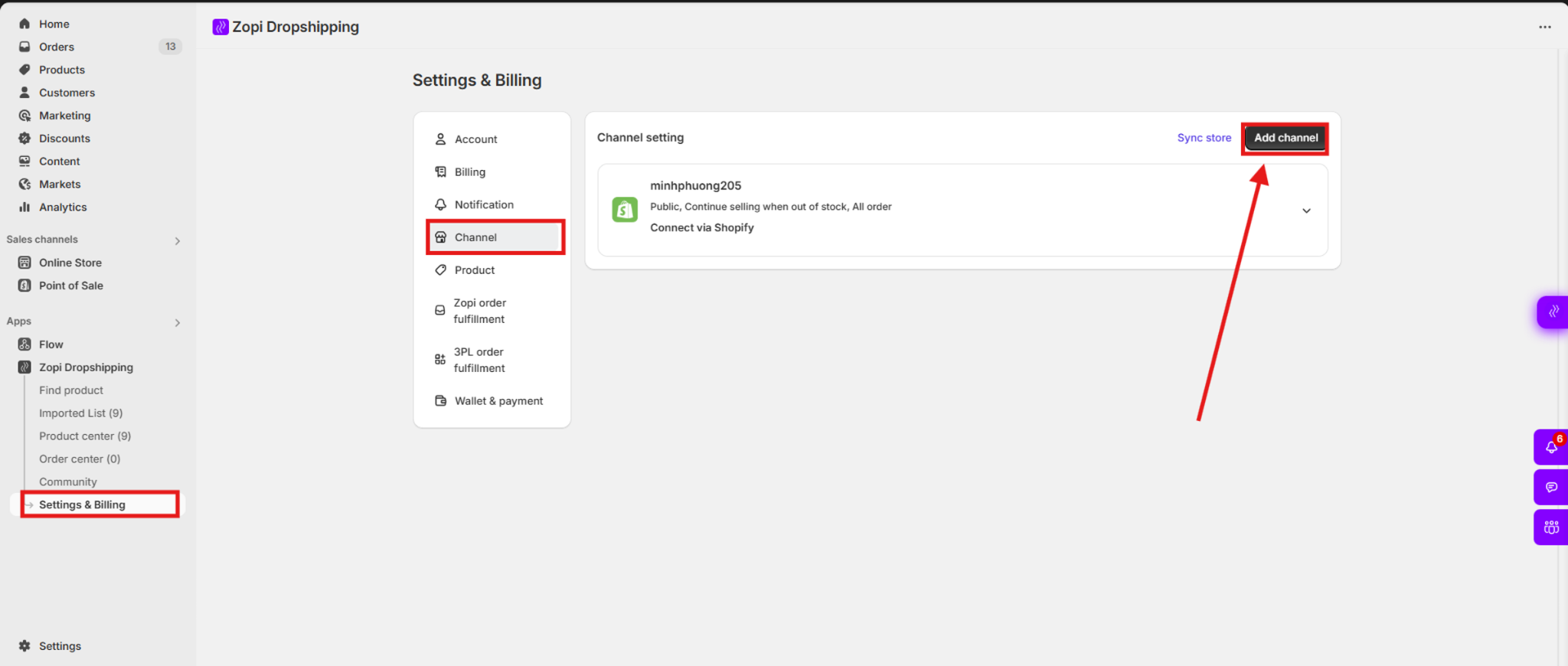The width and height of the screenshot is (1568, 666).
Task: Open Find product sub-item
Action: (71, 390)
